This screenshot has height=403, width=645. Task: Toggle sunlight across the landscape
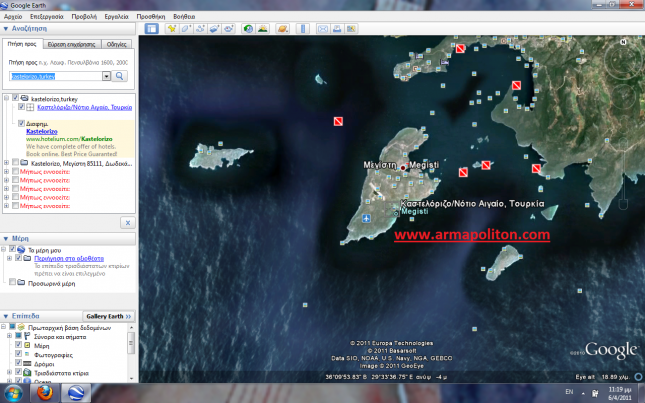tap(262, 28)
